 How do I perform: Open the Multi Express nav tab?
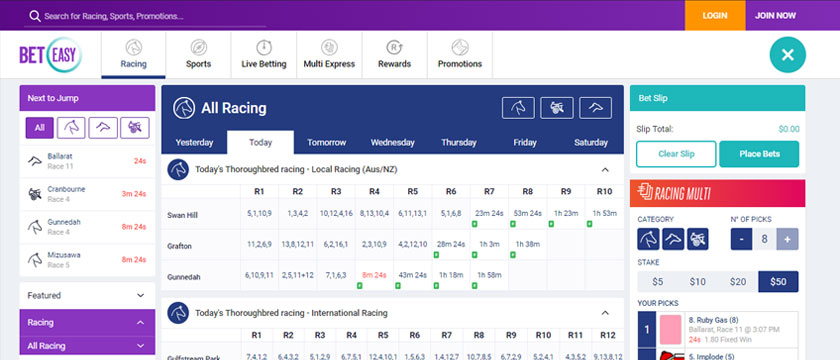tap(329, 55)
